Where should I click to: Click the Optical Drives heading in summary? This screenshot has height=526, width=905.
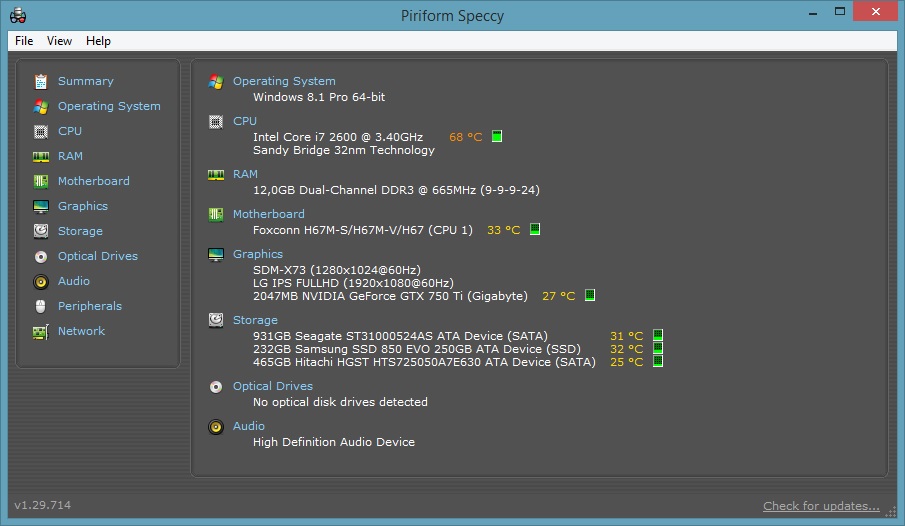click(x=272, y=386)
